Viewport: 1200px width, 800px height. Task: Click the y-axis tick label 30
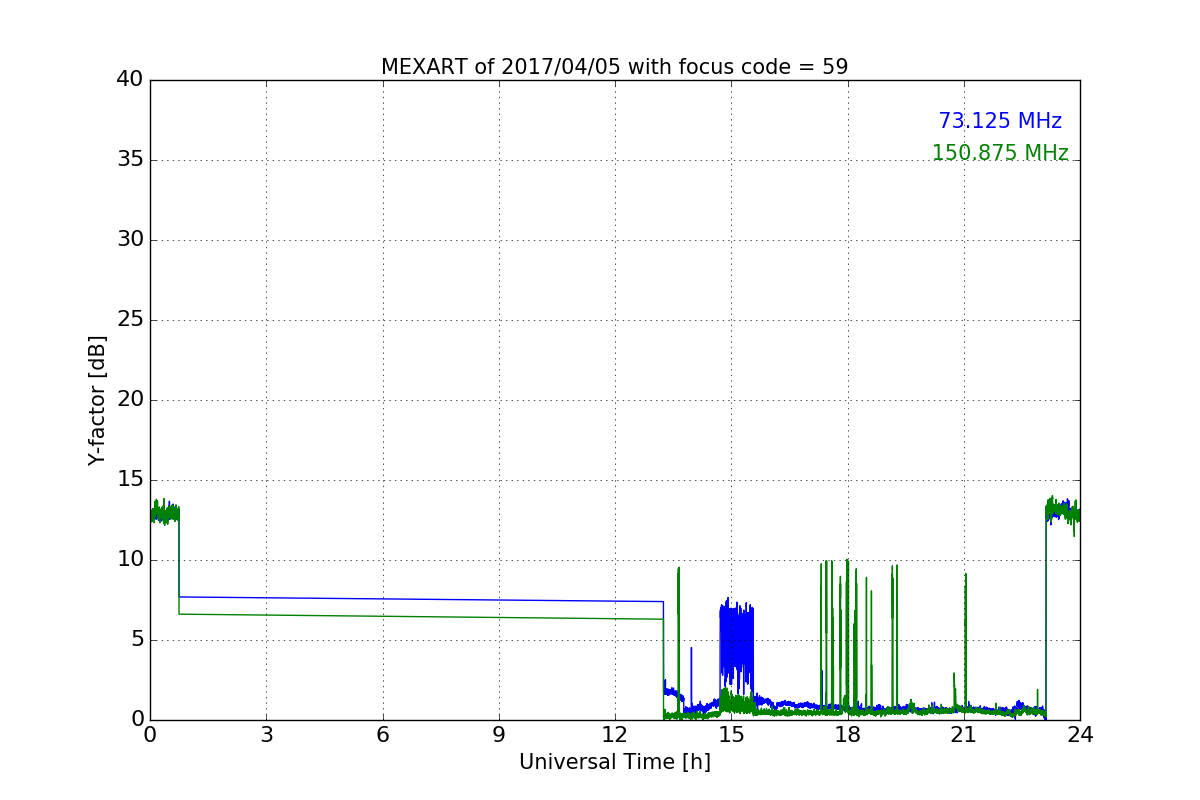pos(129,240)
